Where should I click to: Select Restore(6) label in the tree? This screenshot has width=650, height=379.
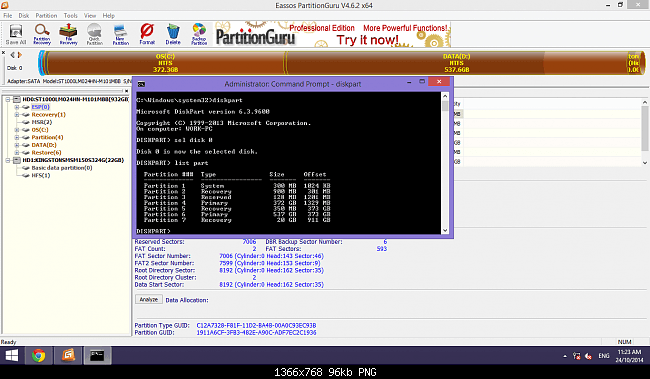coord(46,153)
